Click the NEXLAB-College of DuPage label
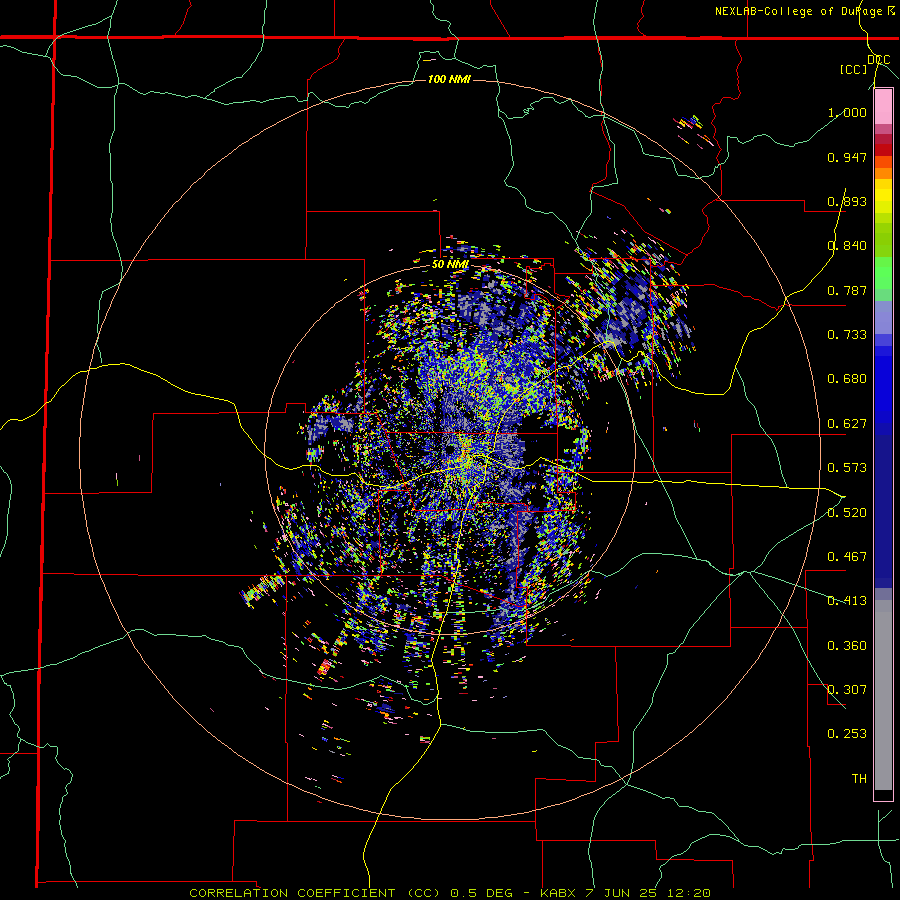The height and width of the screenshot is (900, 900). click(799, 11)
